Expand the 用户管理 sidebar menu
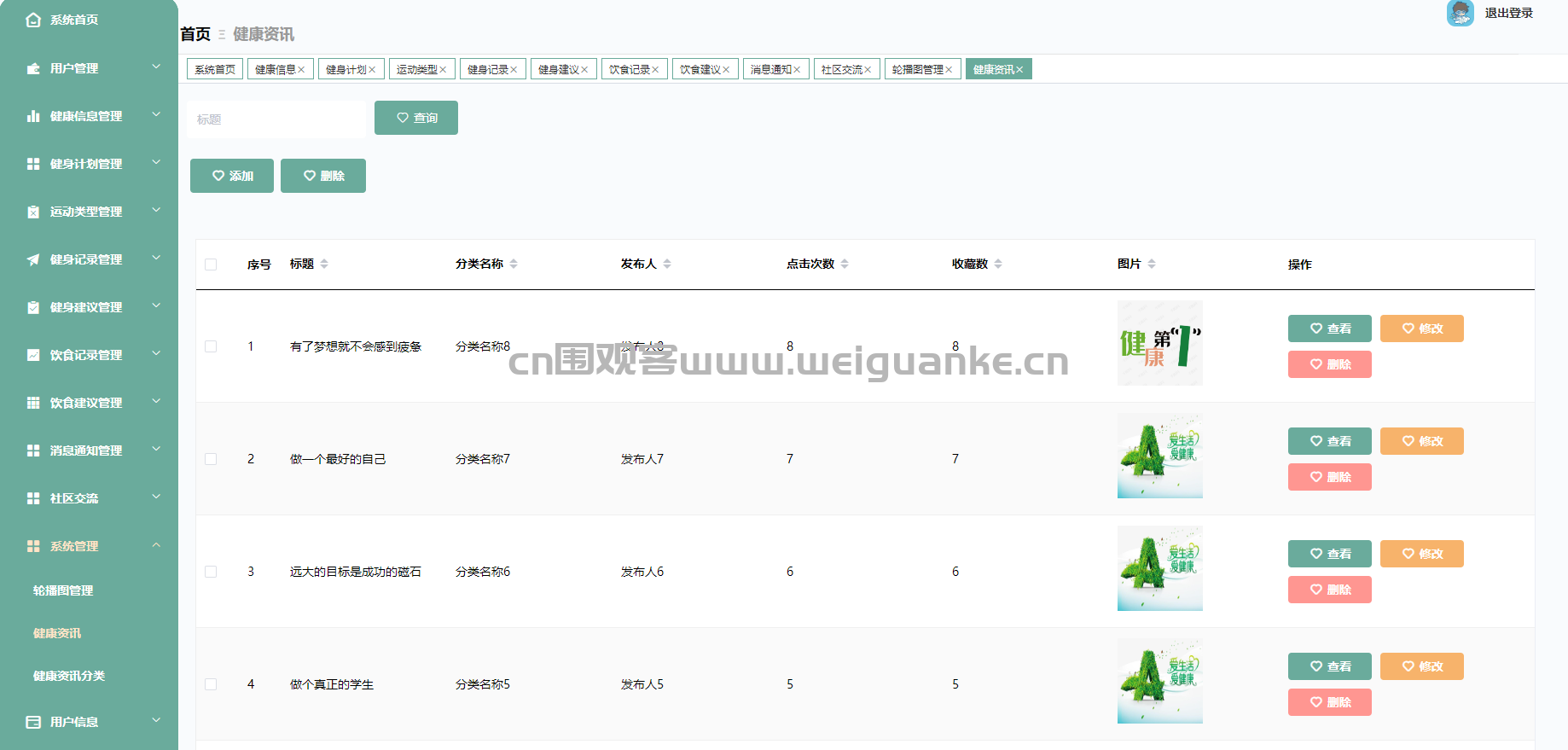This screenshot has width=1568, height=750. [x=156, y=67]
